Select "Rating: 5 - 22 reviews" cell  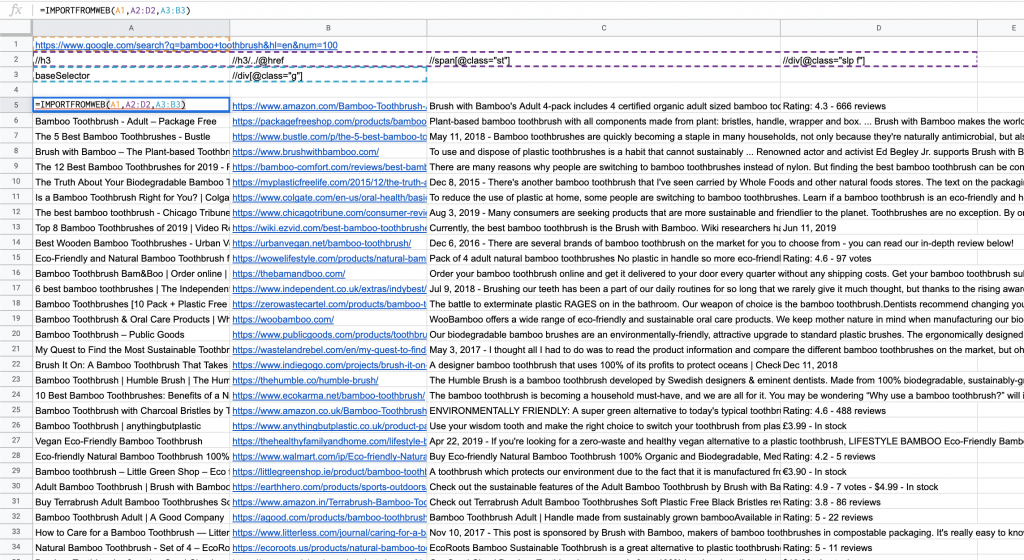click(878, 518)
